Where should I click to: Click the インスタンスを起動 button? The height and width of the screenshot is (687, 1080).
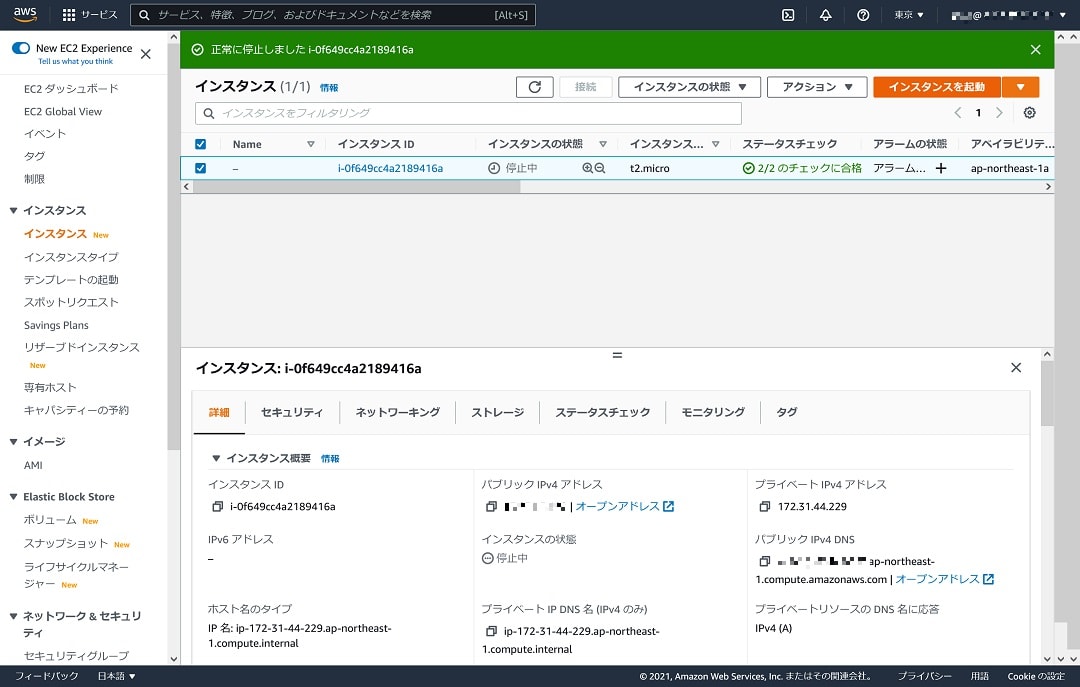(x=937, y=87)
